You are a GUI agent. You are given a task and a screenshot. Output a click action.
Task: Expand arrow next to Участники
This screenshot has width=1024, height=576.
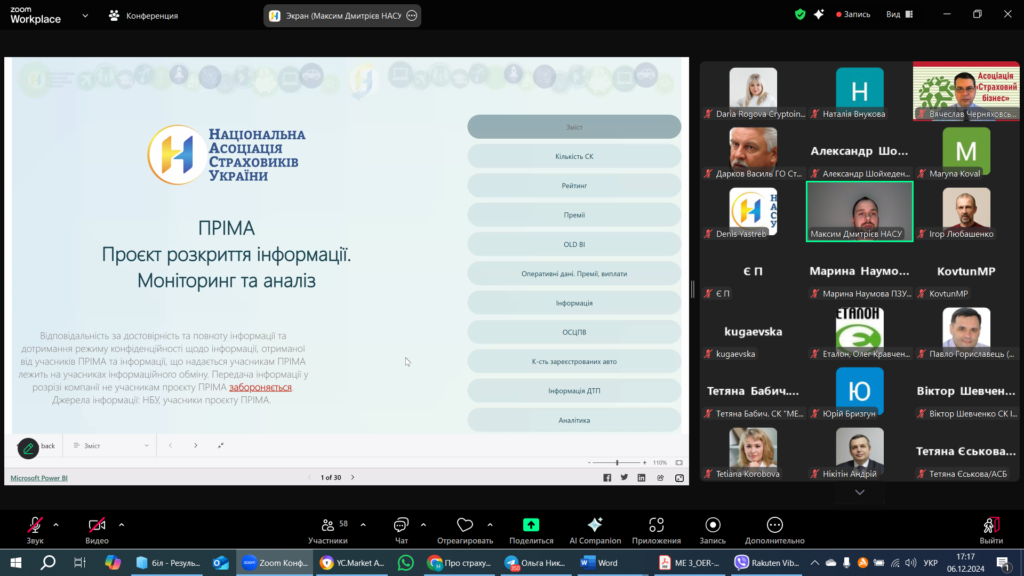[x=363, y=524]
